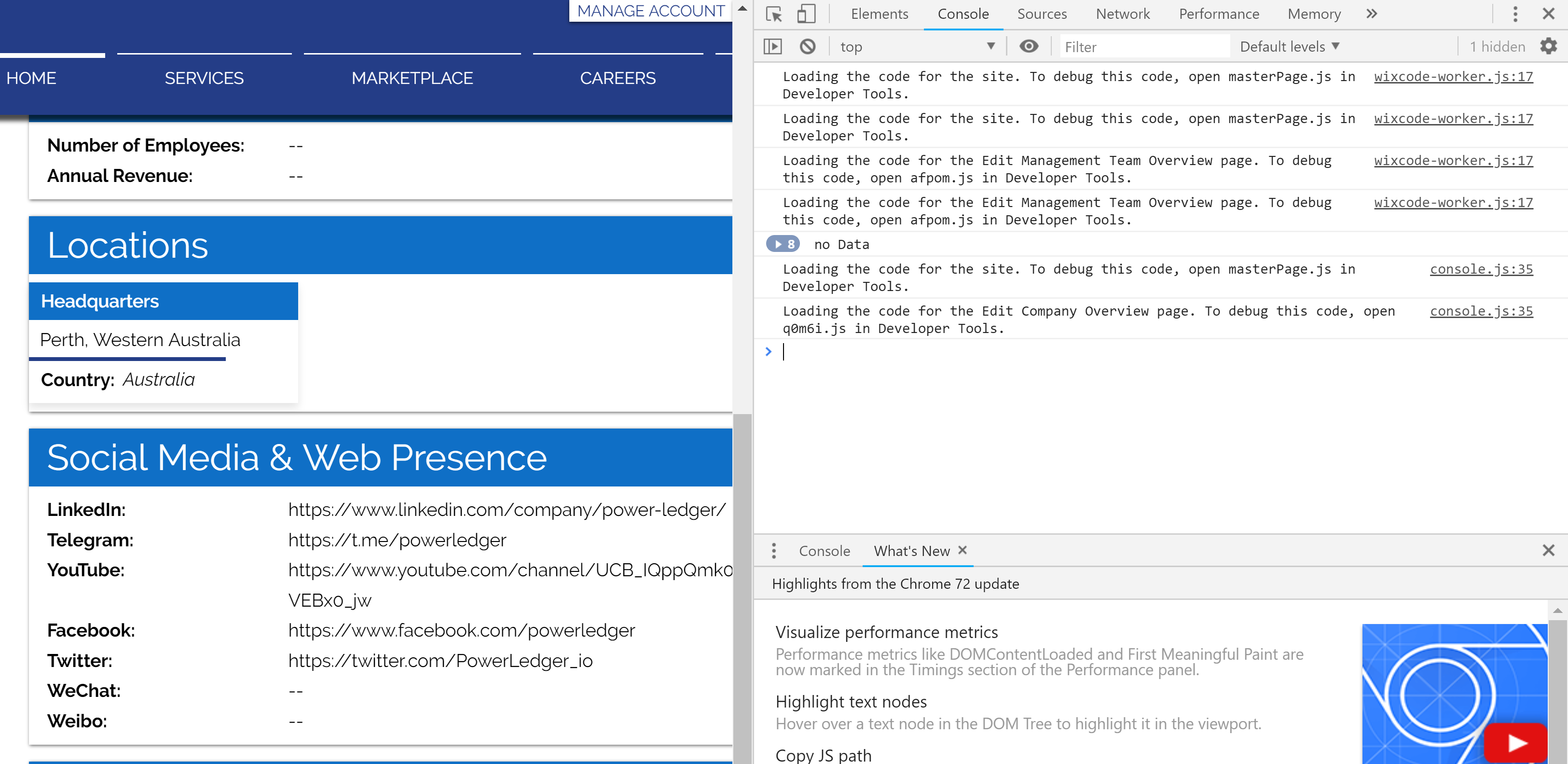Close the What's New tab
The height and width of the screenshot is (764, 1568).
coord(963,550)
